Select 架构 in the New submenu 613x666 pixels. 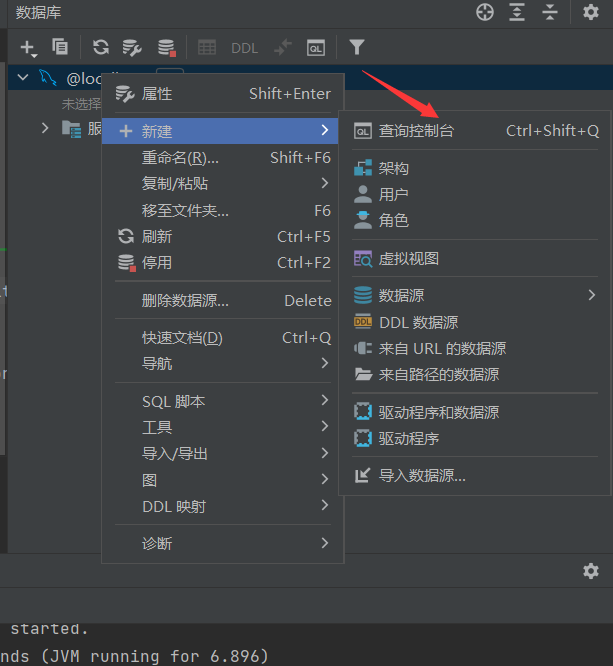[x=475, y=169]
